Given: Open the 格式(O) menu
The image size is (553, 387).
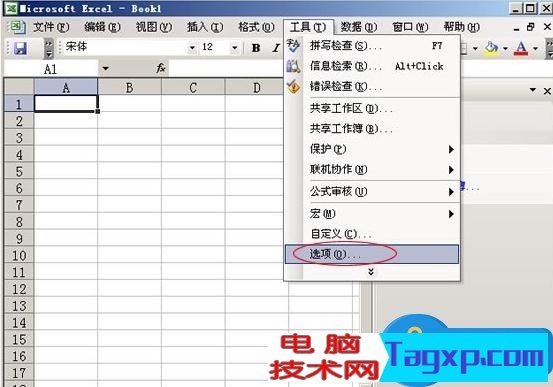Looking at the screenshot, I should 256,27.
